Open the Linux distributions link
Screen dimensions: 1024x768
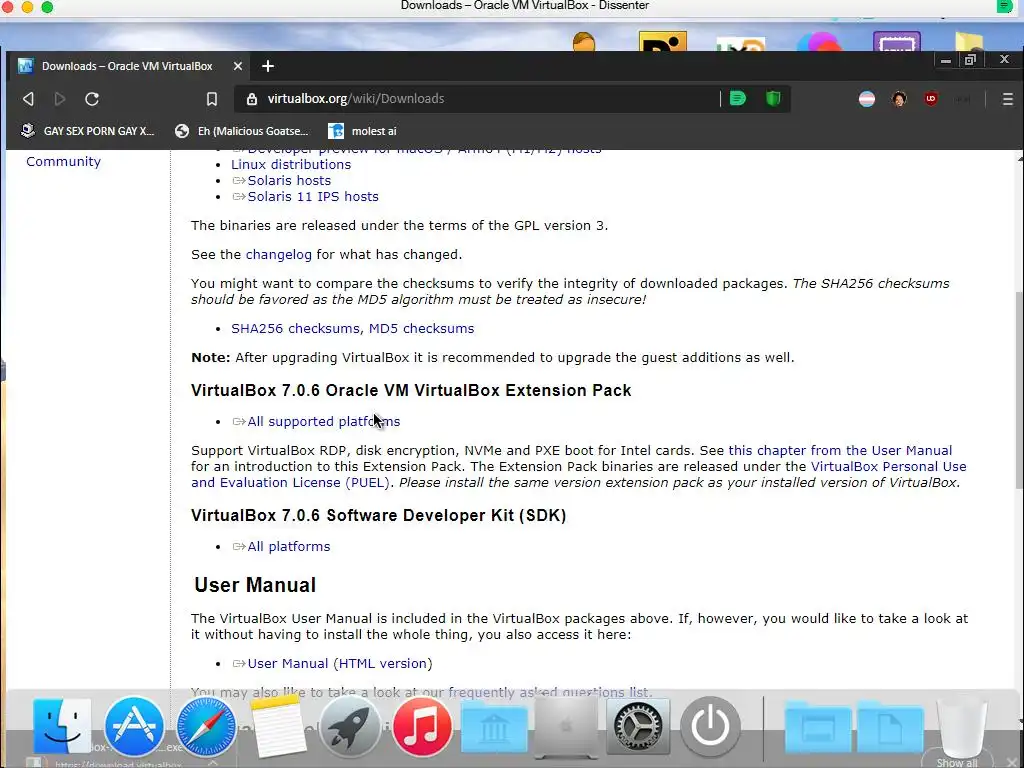click(291, 165)
